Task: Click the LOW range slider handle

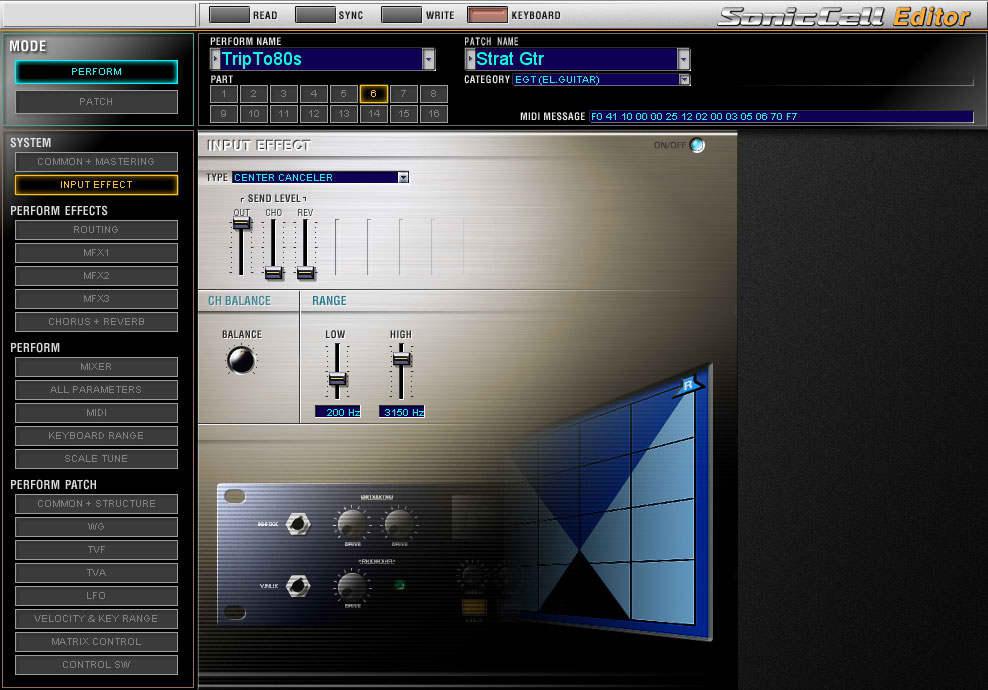Action: click(x=337, y=379)
